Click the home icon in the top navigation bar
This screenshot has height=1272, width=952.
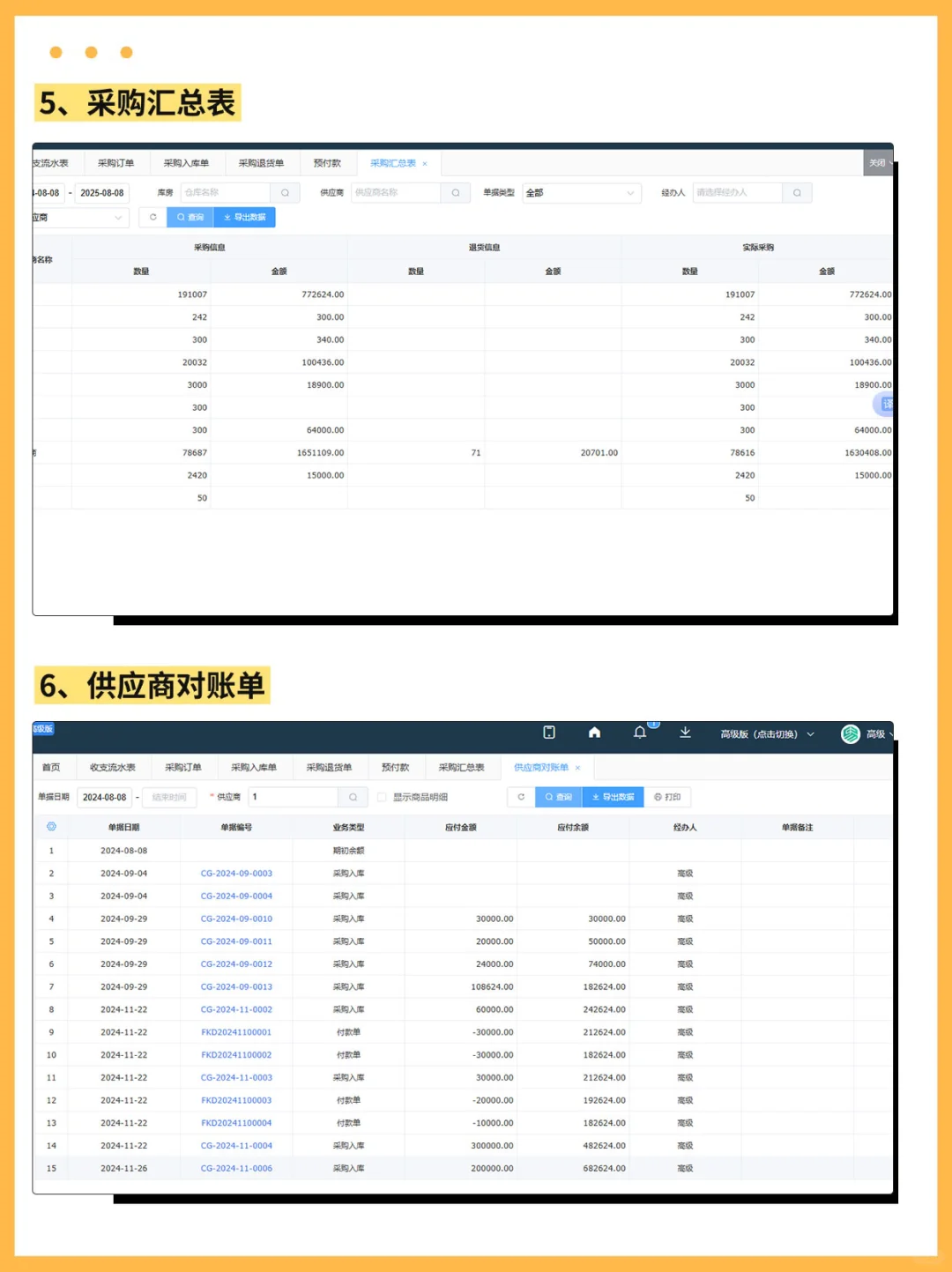point(594,733)
